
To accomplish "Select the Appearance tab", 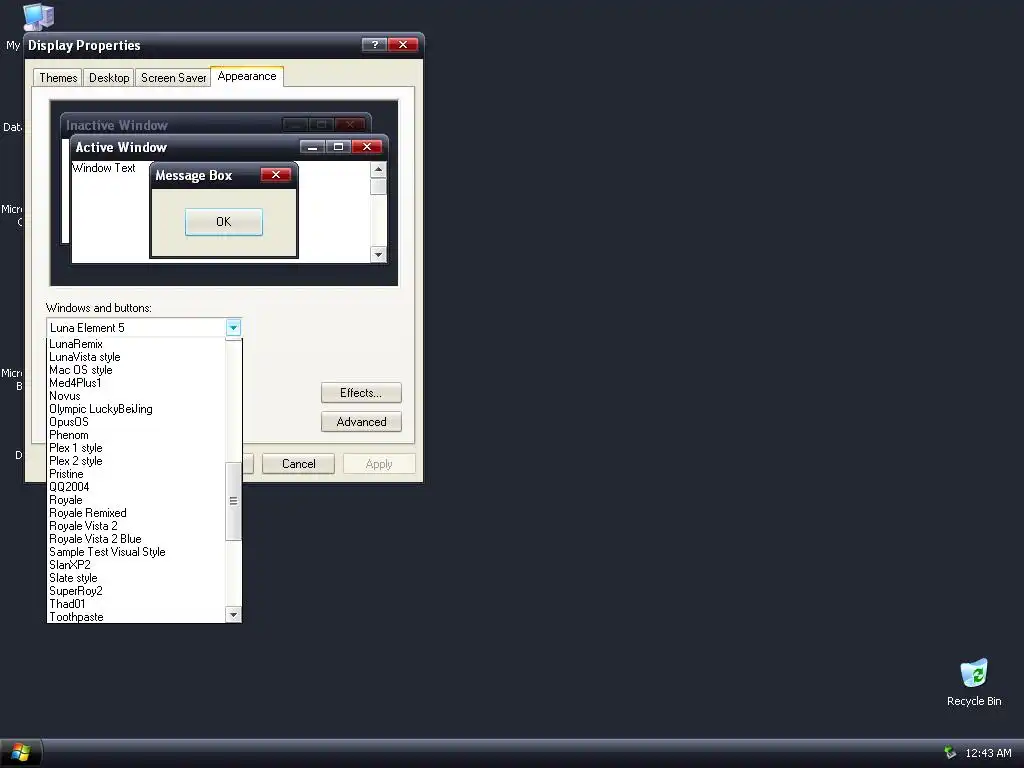I will tap(247, 76).
